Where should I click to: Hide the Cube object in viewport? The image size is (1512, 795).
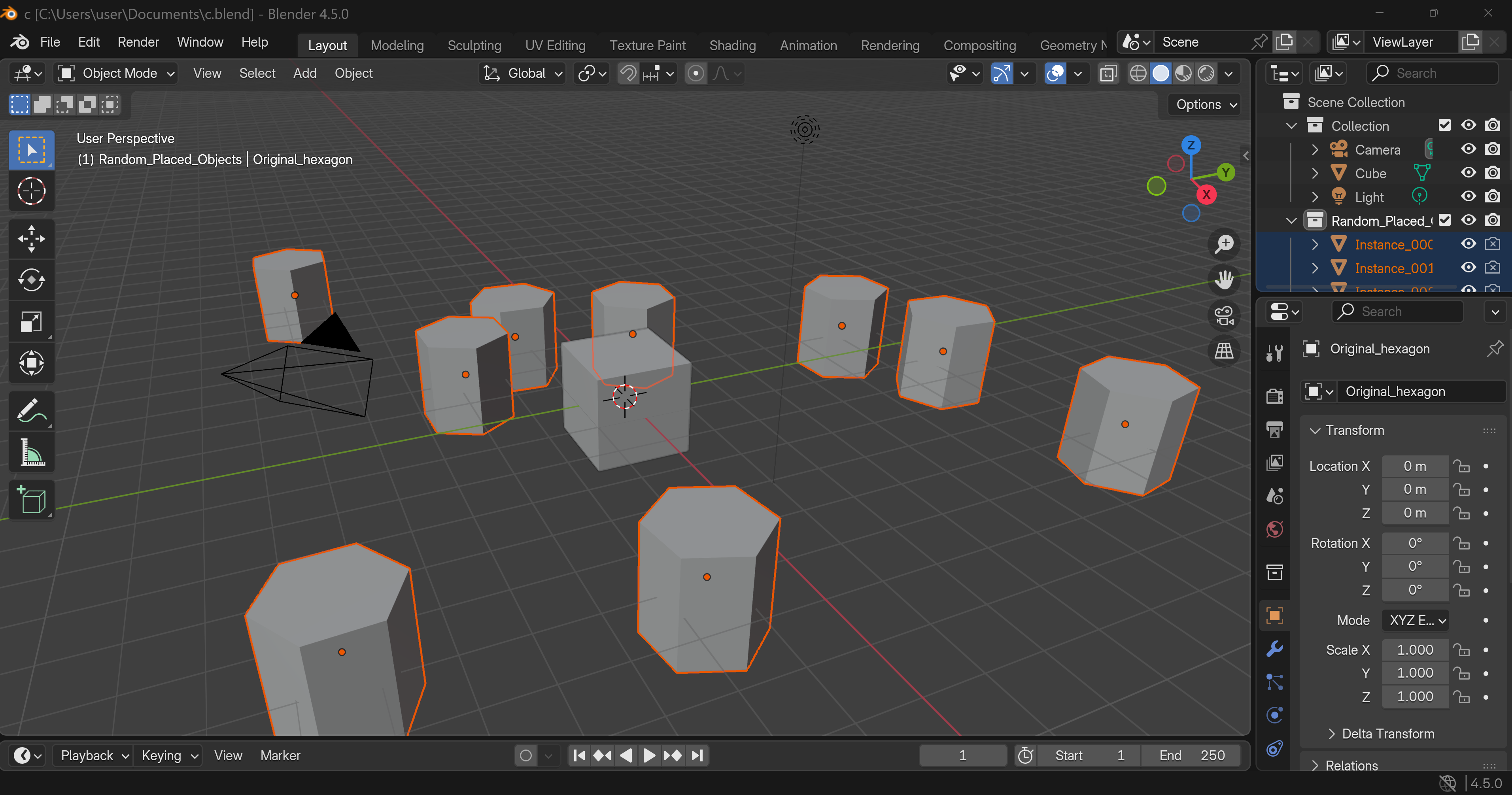coord(1468,173)
